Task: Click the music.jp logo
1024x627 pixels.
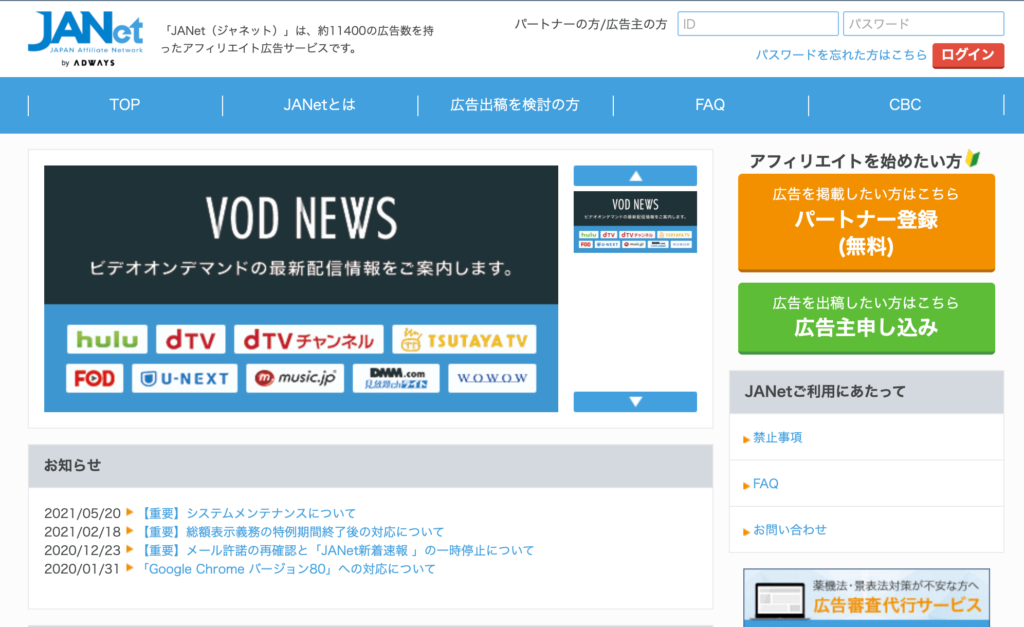Action: [x=295, y=378]
